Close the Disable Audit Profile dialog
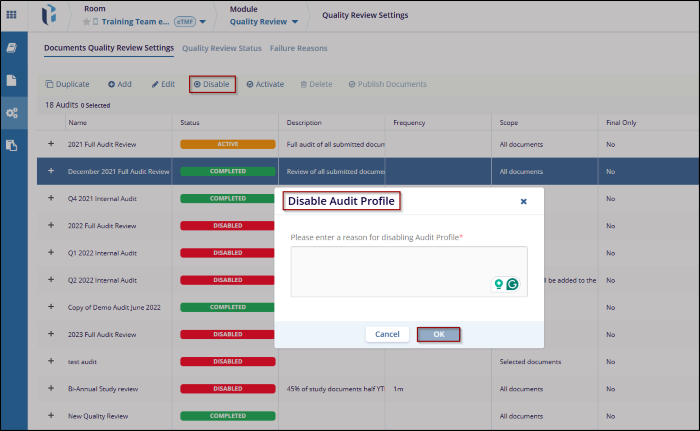700x431 pixels. (523, 201)
